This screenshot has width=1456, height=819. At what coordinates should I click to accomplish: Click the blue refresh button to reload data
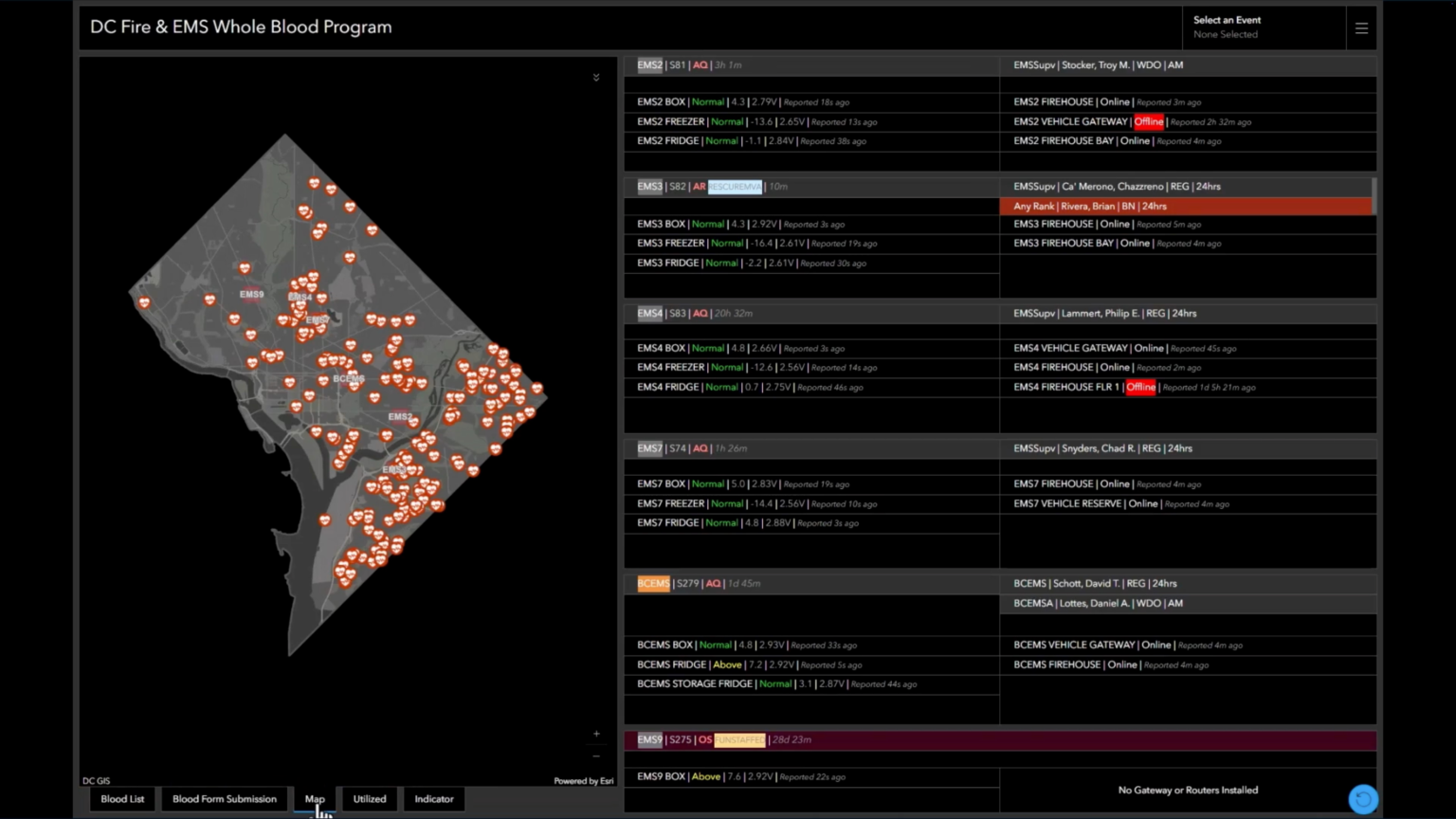(1363, 798)
